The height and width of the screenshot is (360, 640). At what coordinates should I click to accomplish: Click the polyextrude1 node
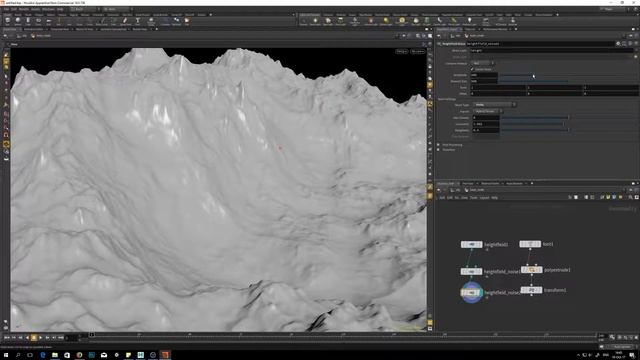531,270
